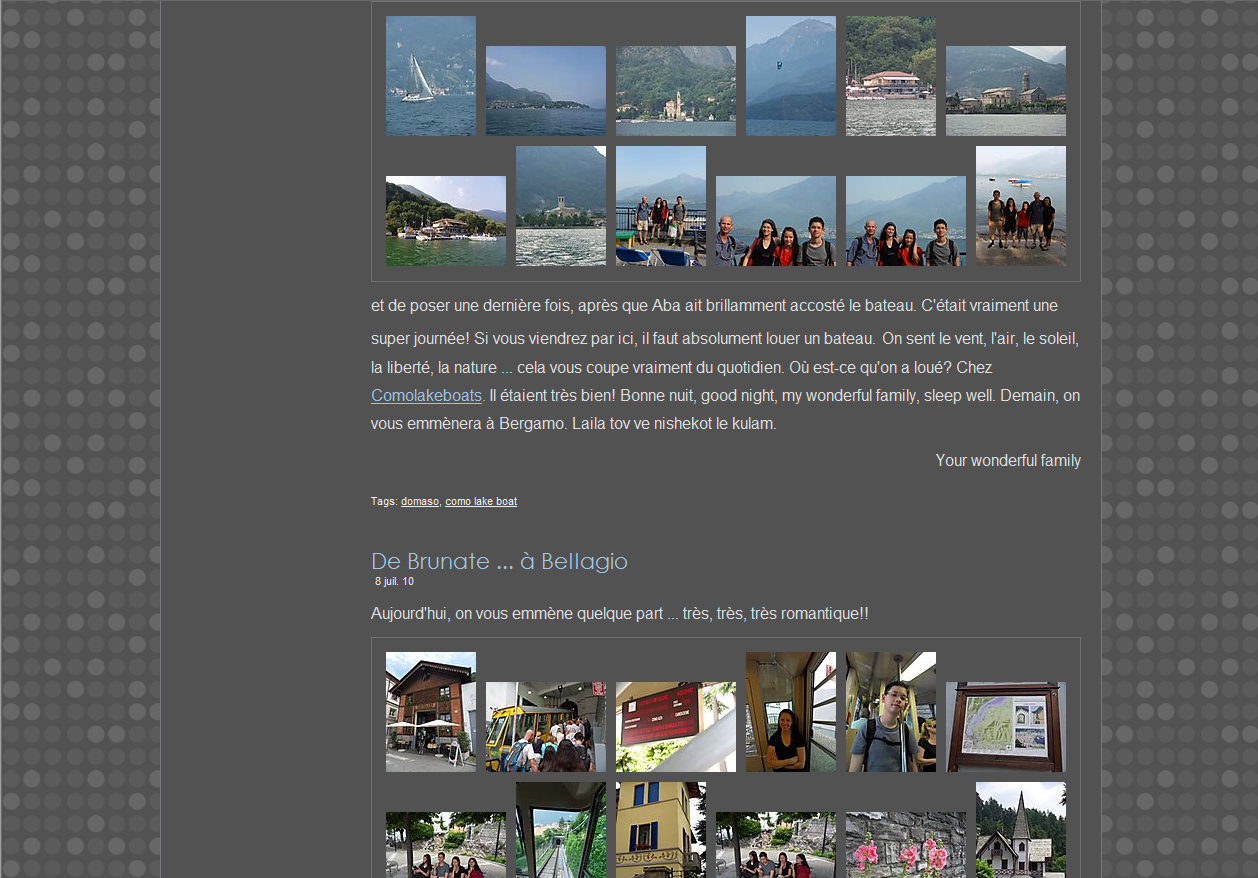Open the village with bell tower thumbnail
1258x878 pixels.
coord(1006,91)
